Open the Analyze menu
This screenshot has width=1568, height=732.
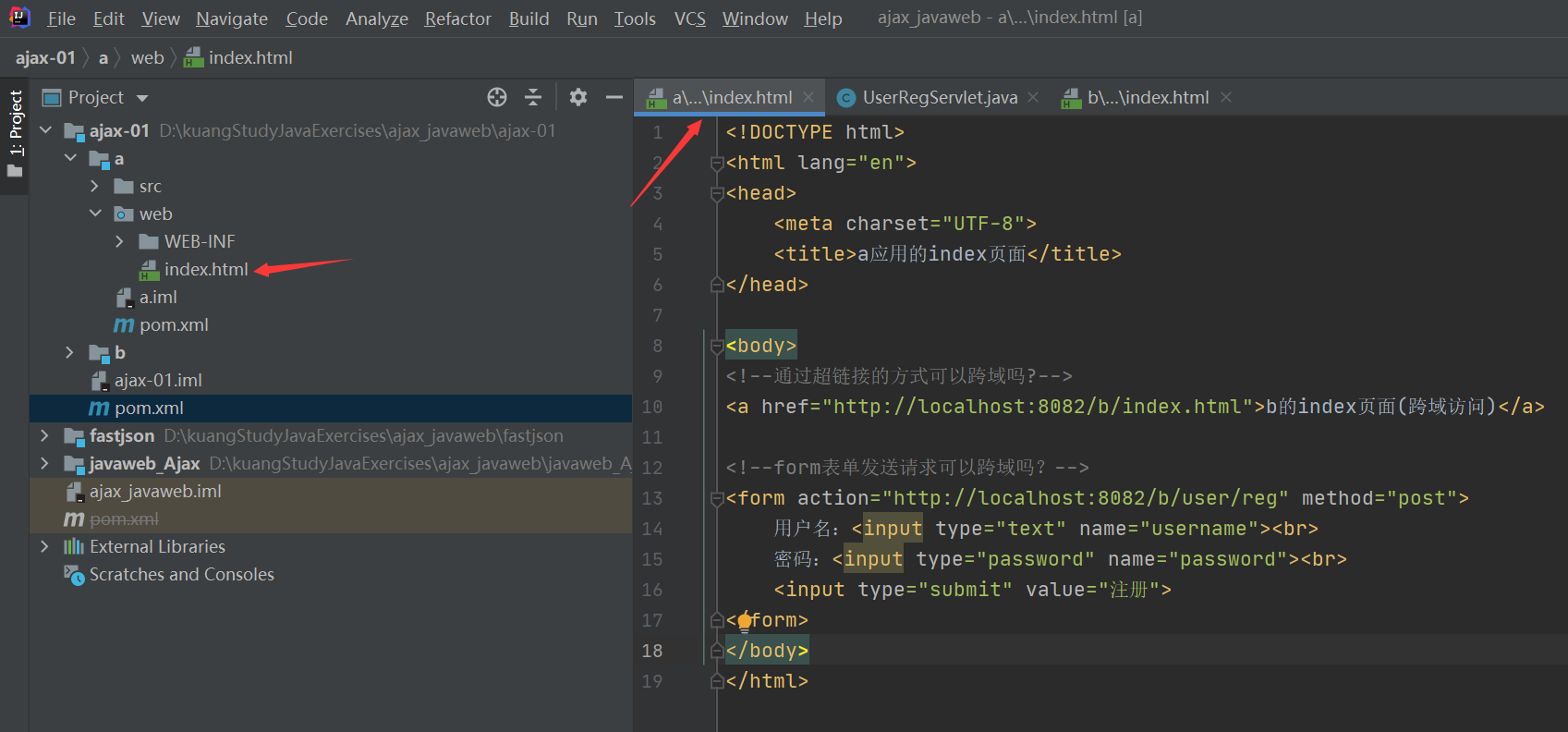(377, 18)
